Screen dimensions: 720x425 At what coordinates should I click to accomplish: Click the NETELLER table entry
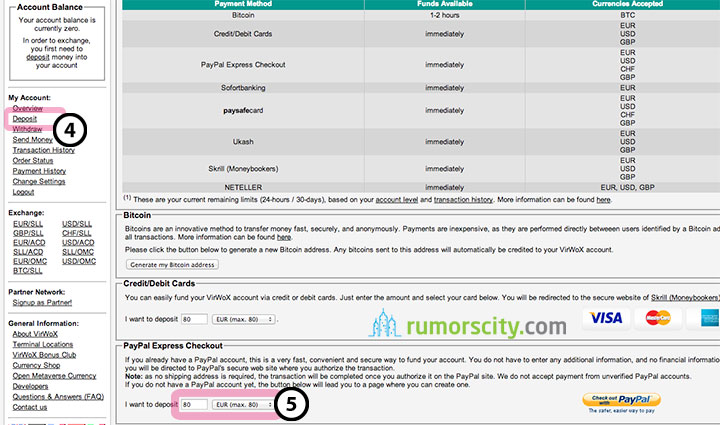[x=243, y=188]
